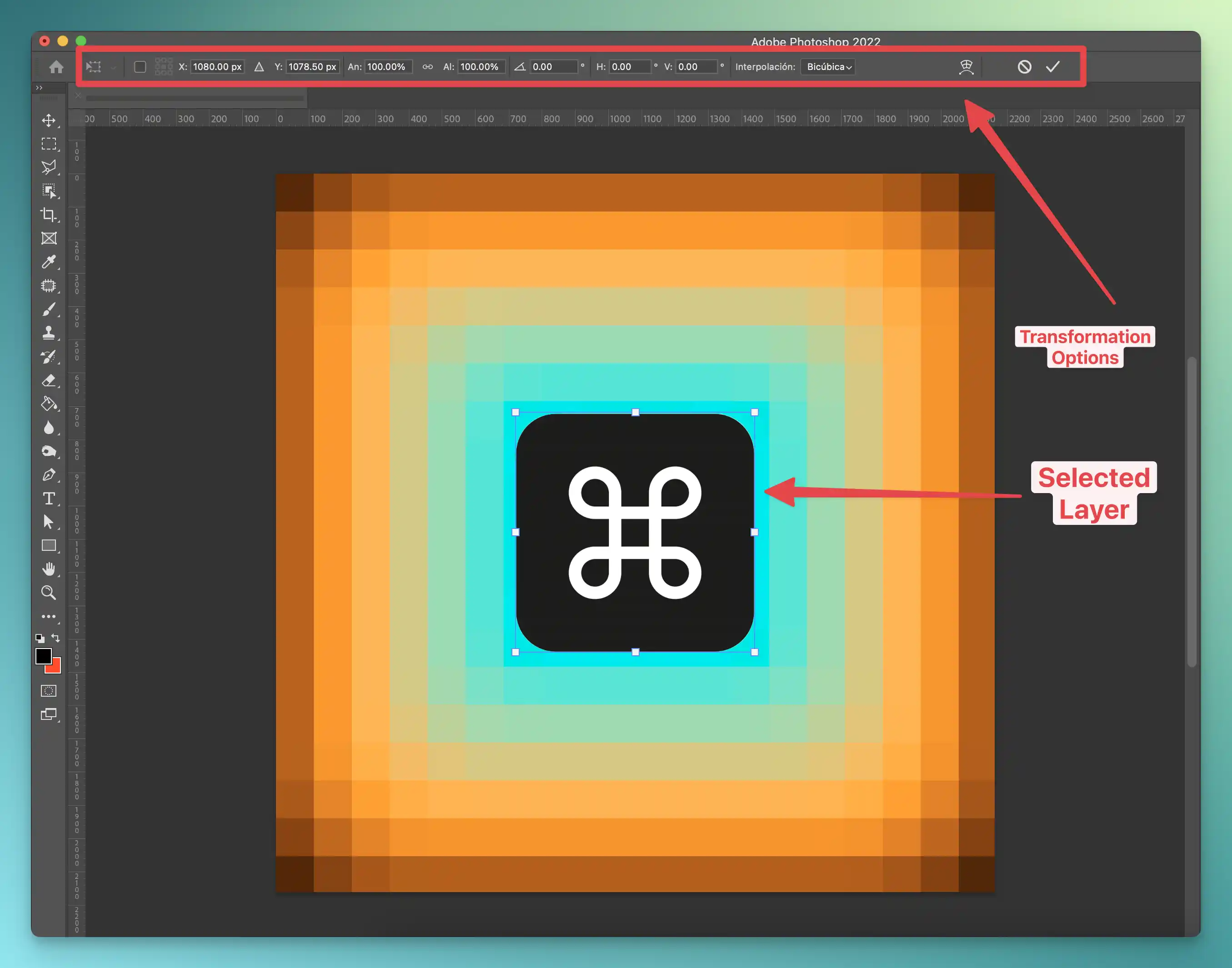Switch to warp transform mode
1232x968 pixels.
[x=966, y=67]
